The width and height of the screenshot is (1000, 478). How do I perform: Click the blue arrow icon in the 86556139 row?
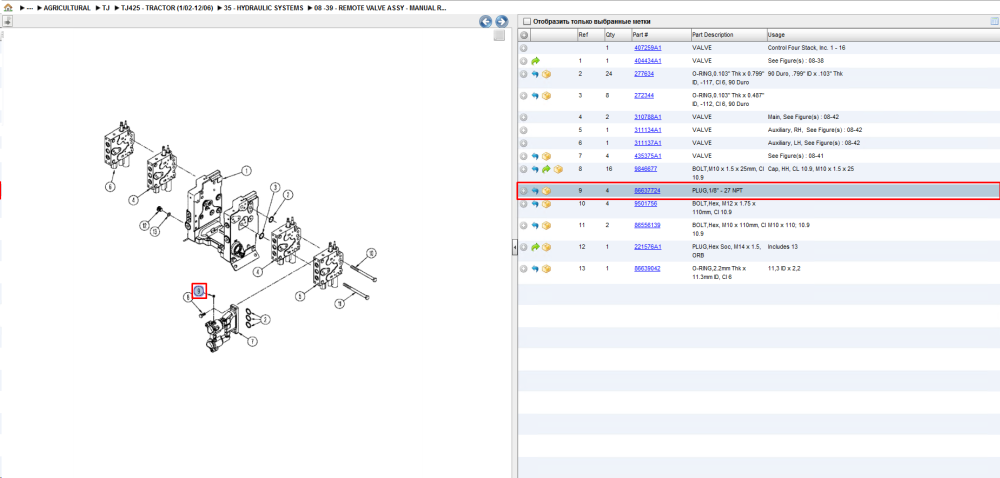coord(535,226)
